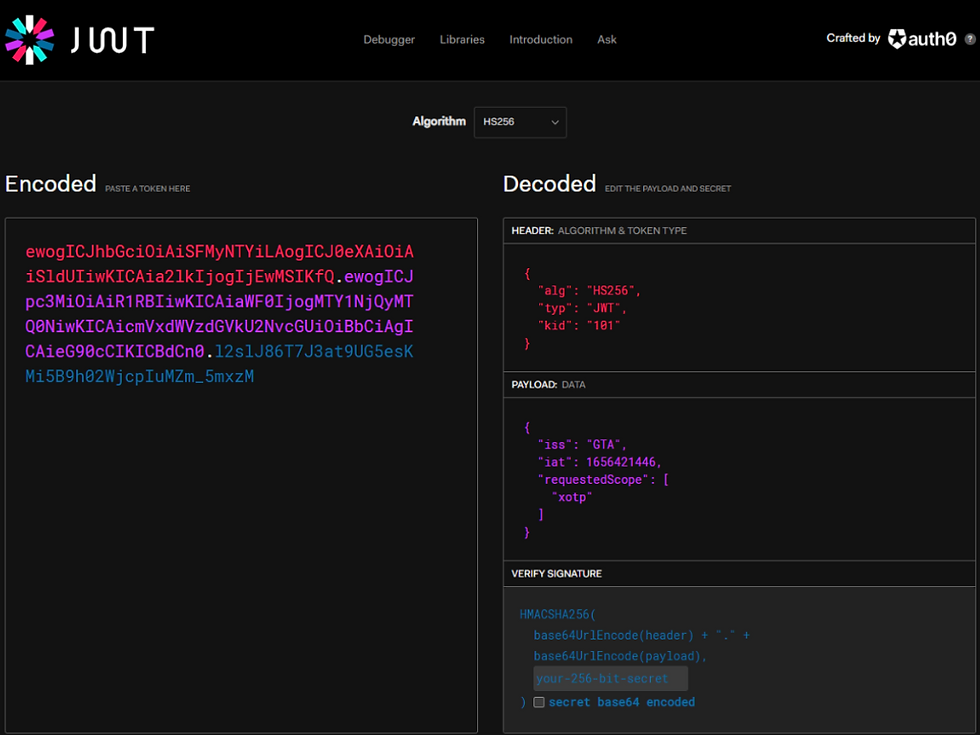Expand the Algorithm HS256 dropdown
The height and width of the screenshot is (735, 980).
[520, 122]
